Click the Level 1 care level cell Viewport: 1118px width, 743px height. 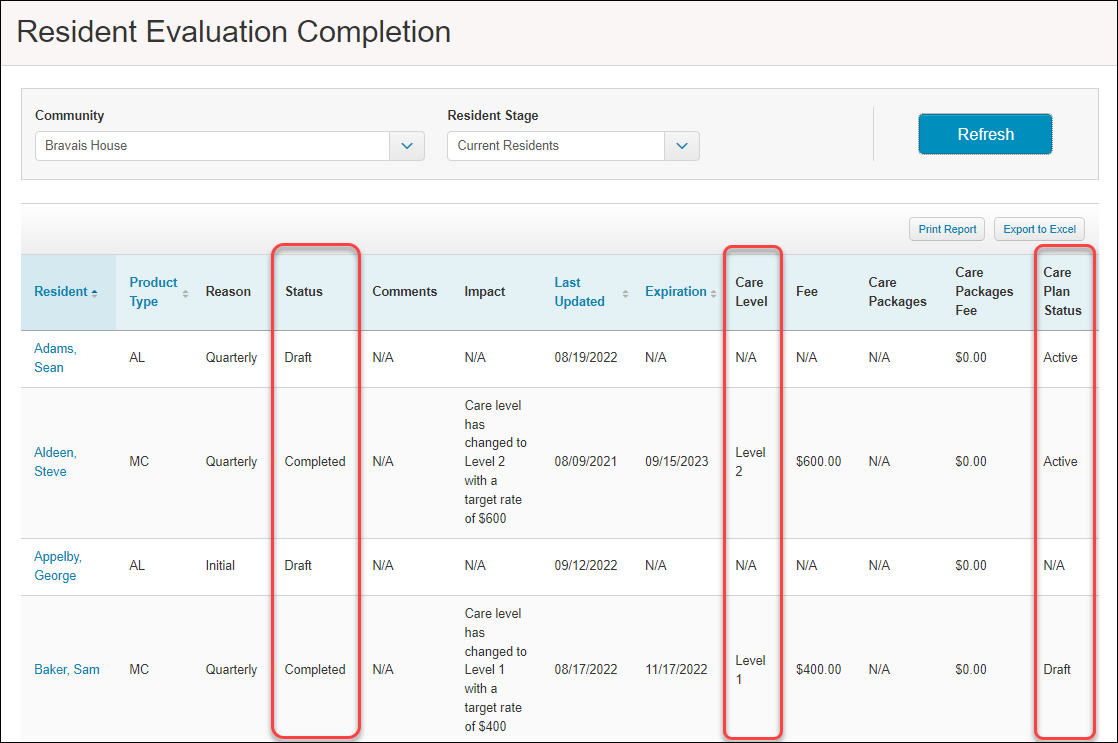click(x=750, y=670)
